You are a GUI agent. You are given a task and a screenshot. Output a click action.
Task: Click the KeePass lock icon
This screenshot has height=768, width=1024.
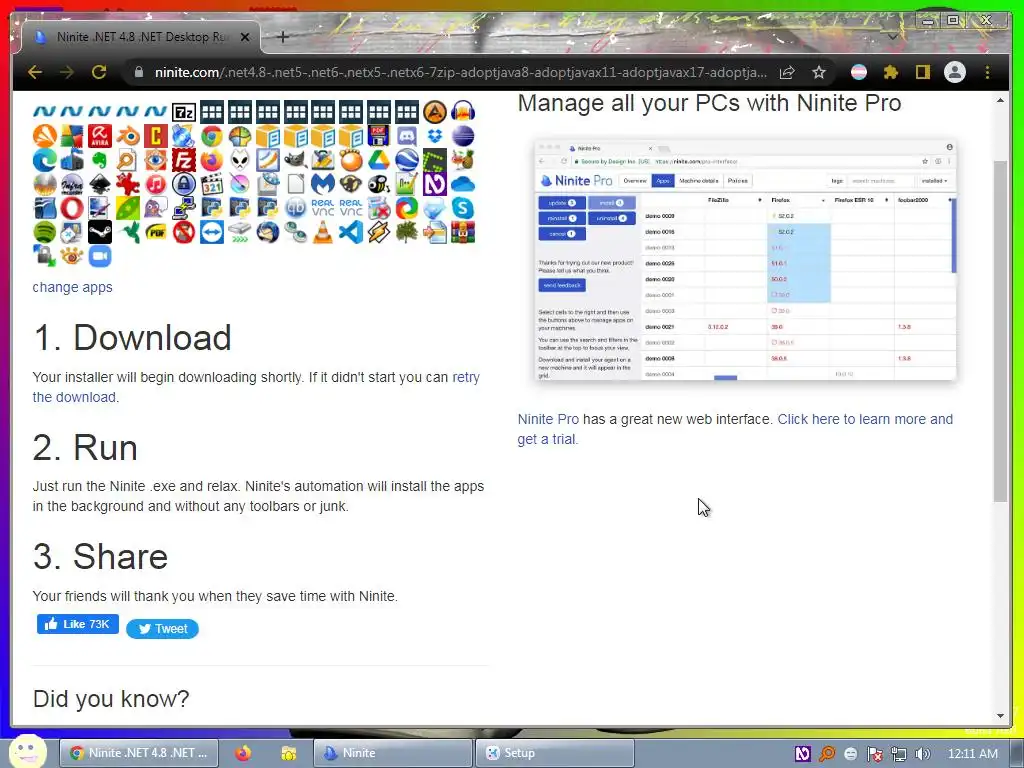[x=184, y=184]
